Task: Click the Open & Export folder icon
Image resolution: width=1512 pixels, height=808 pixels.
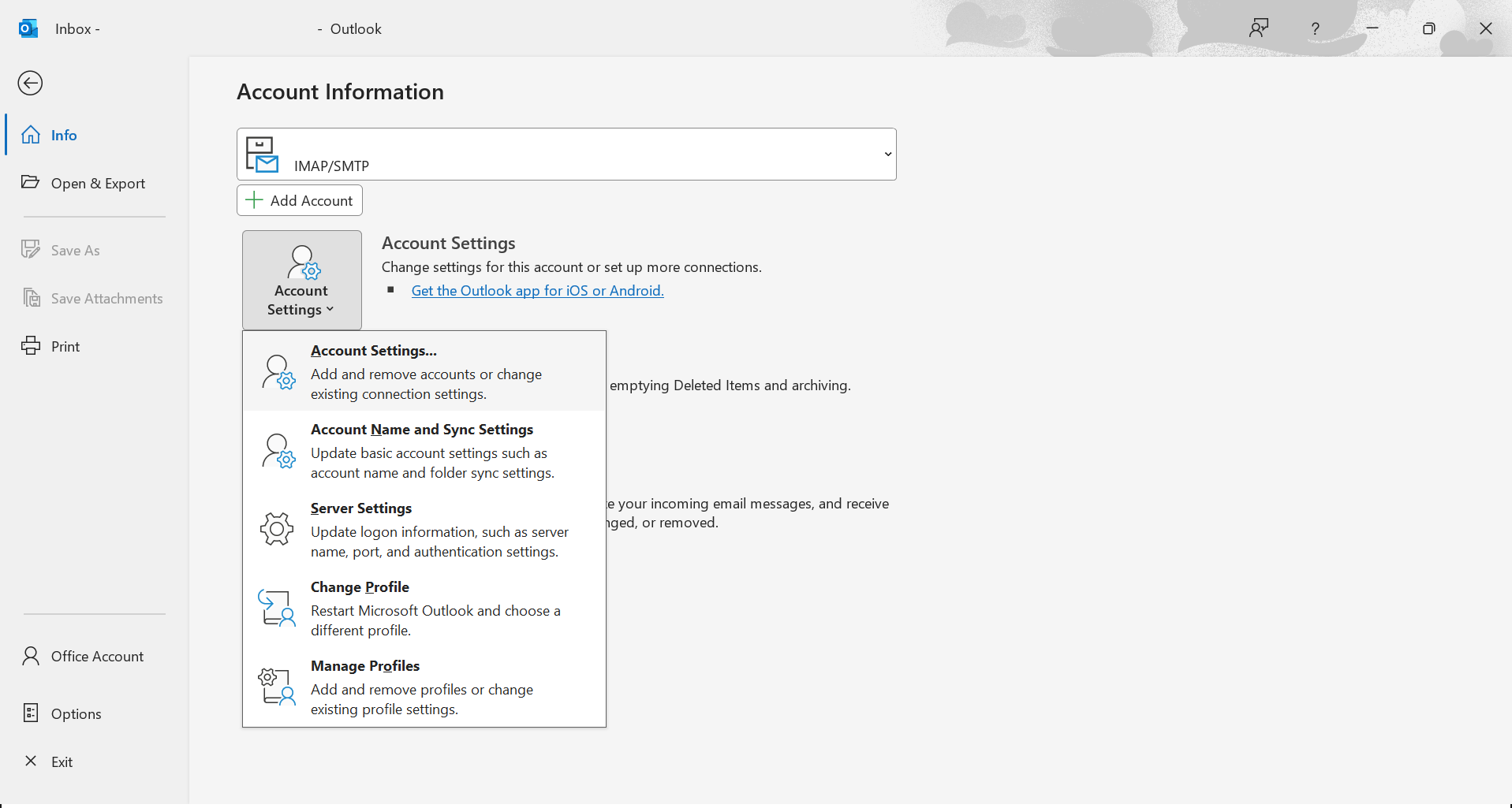Action: pyautogui.click(x=31, y=182)
